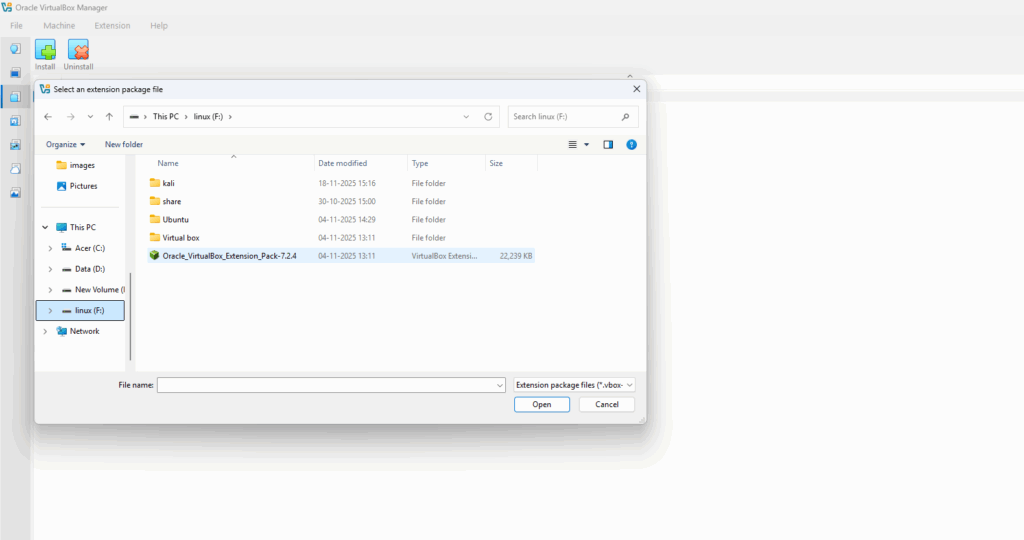This screenshot has height=540, width=1024.
Task: Refresh the linux (F:) folder listing
Action: (488, 117)
